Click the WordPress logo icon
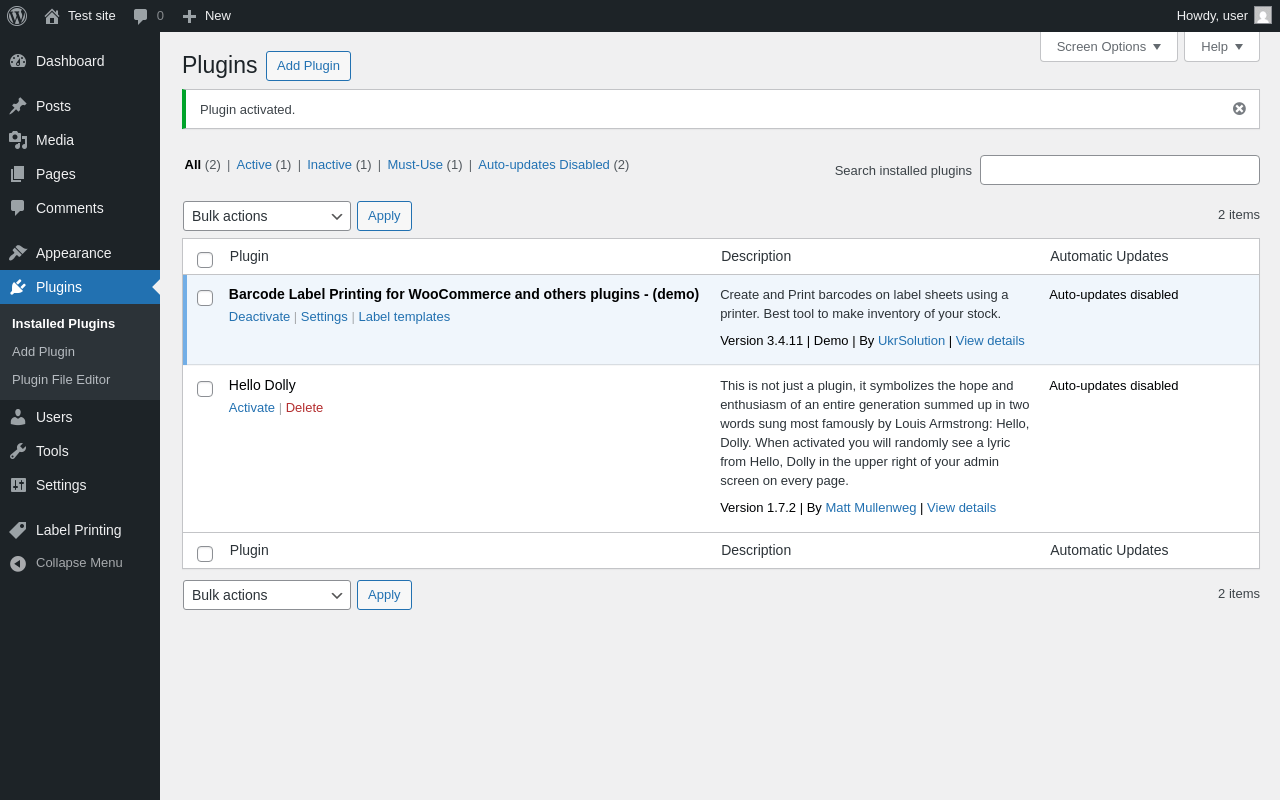The height and width of the screenshot is (800, 1280). point(17,16)
